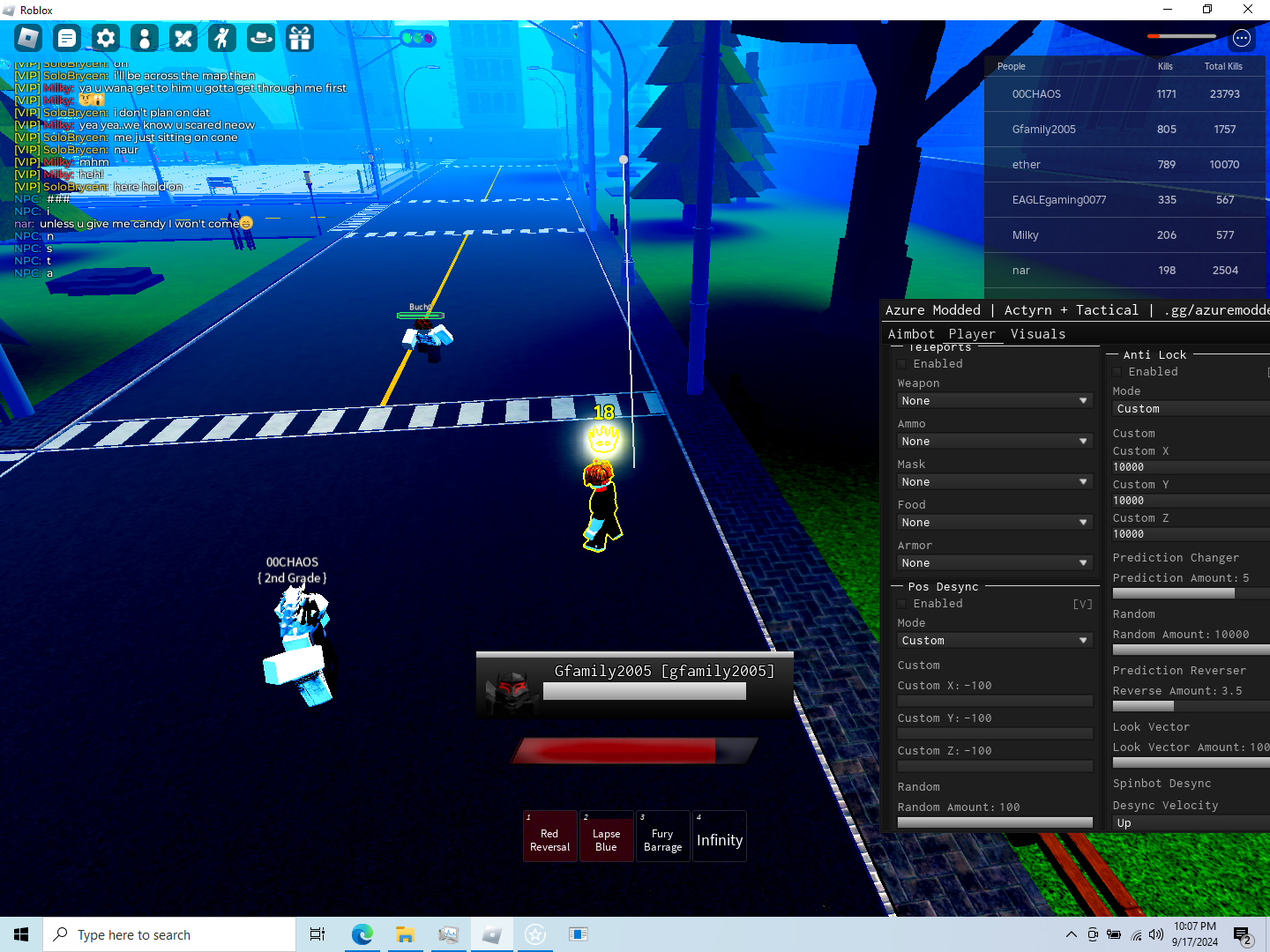Viewport: 1270px width, 952px height.
Task: Switch to the Visuals tab
Action: tap(1038, 334)
